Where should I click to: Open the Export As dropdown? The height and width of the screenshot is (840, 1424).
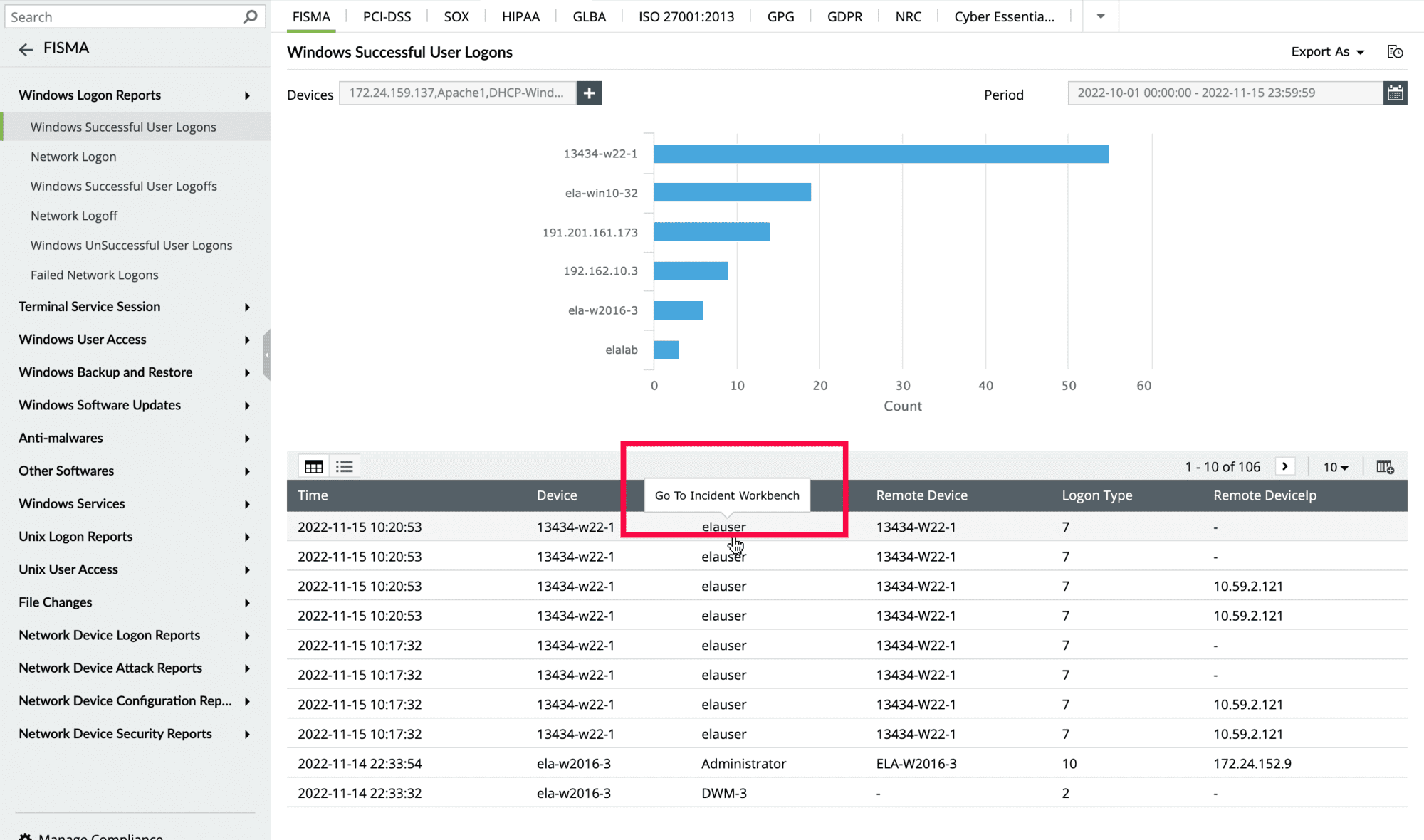point(1327,52)
